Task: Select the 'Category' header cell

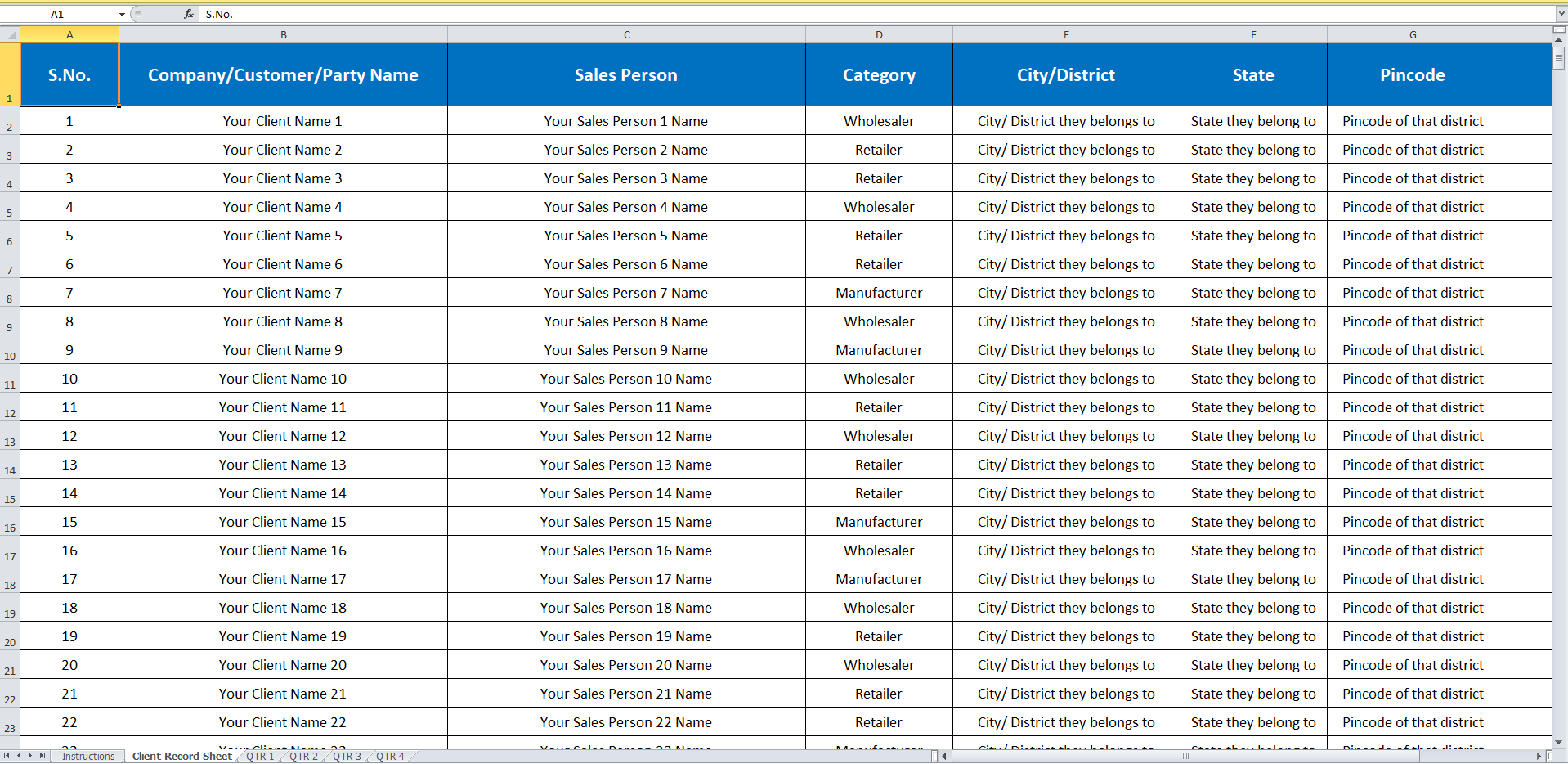Action: pos(880,74)
